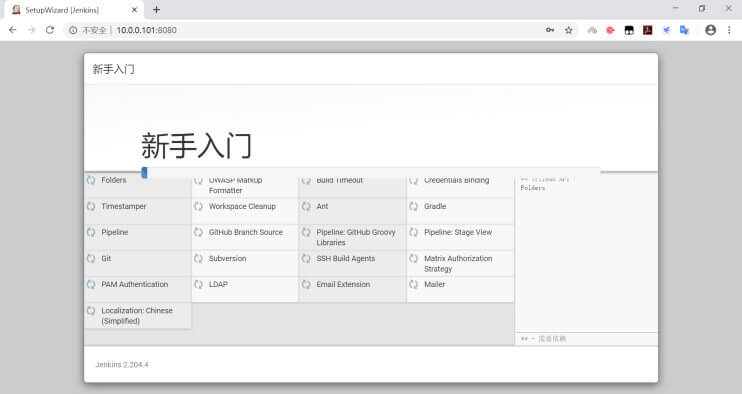Click the PAM Authentication label
The height and width of the screenshot is (394, 742).
click(x=134, y=284)
